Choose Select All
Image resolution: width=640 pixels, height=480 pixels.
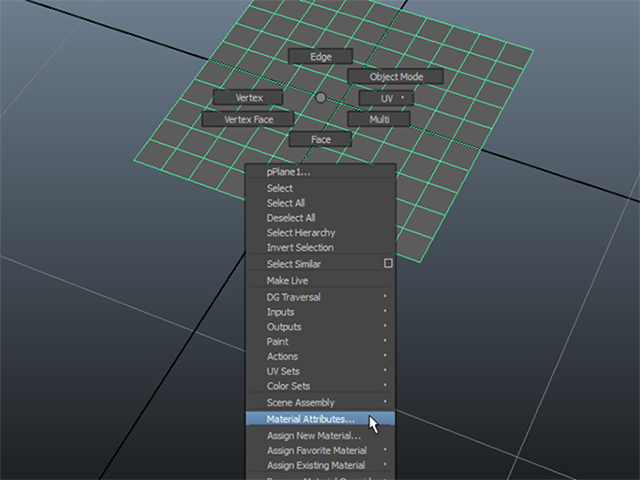[x=320, y=203]
